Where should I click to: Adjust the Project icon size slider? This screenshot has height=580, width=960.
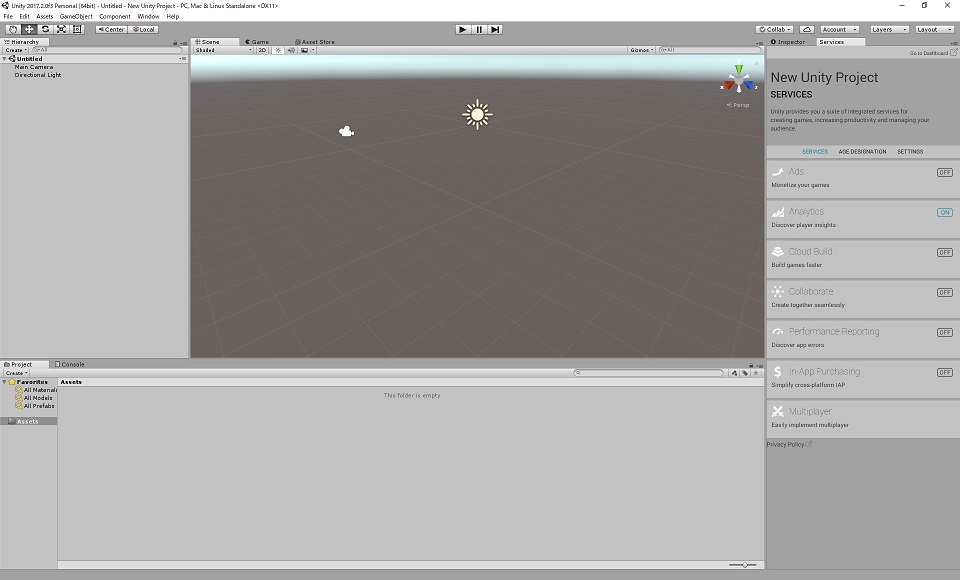tap(743, 565)
